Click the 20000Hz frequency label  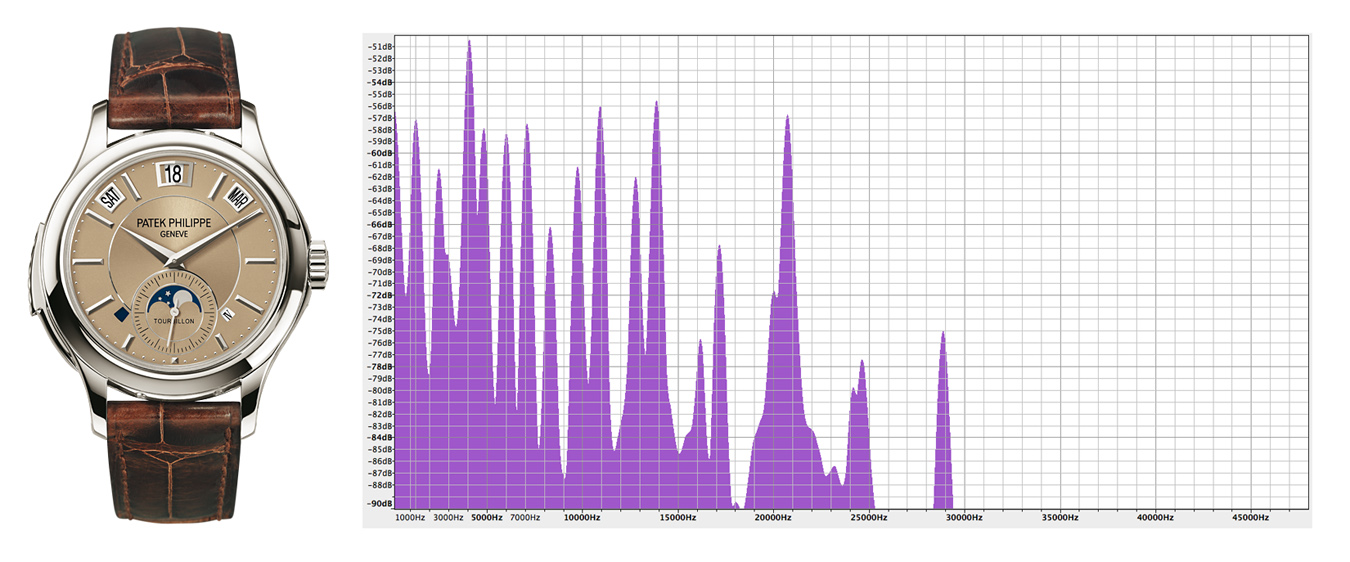tap(772, 518)
